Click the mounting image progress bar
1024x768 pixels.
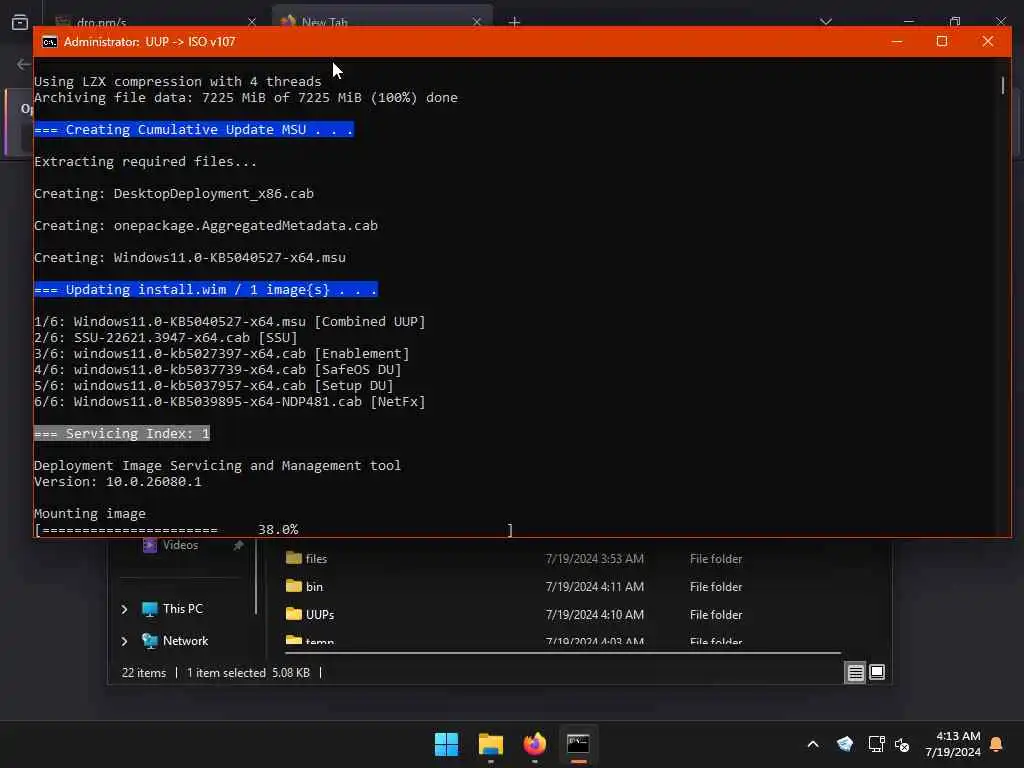coord(274,530)
